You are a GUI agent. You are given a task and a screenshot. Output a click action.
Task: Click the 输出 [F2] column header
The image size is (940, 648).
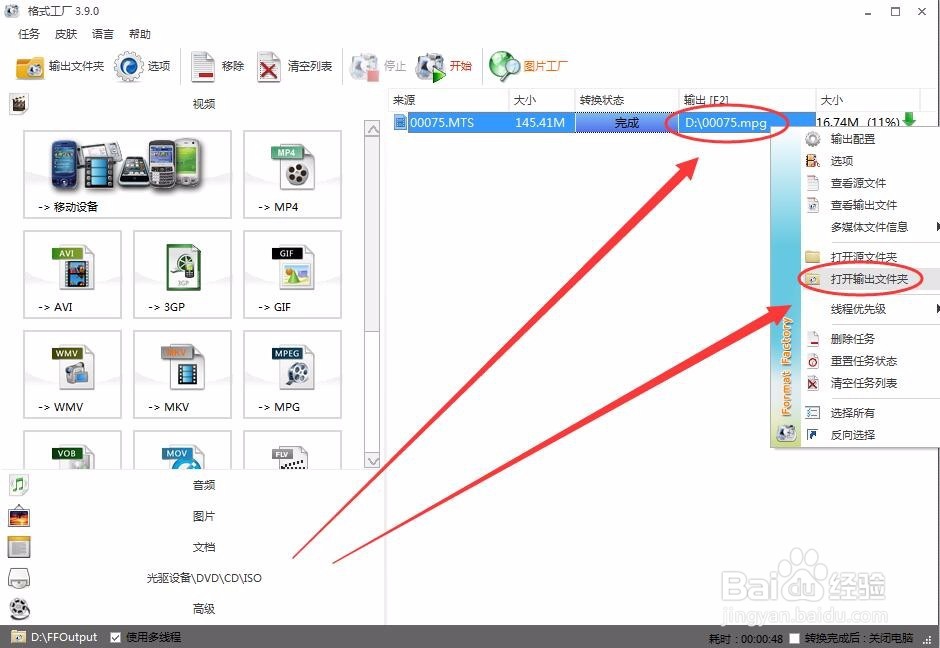pyautogui.click(x=747, y=100)
